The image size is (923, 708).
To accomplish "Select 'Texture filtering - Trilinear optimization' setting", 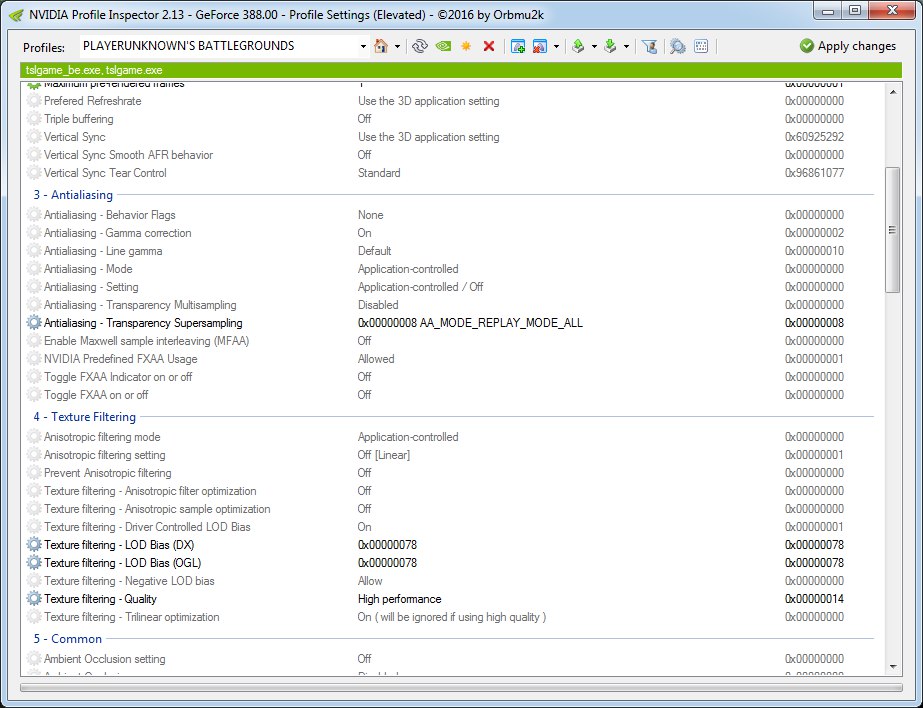I will pos(132,617).
